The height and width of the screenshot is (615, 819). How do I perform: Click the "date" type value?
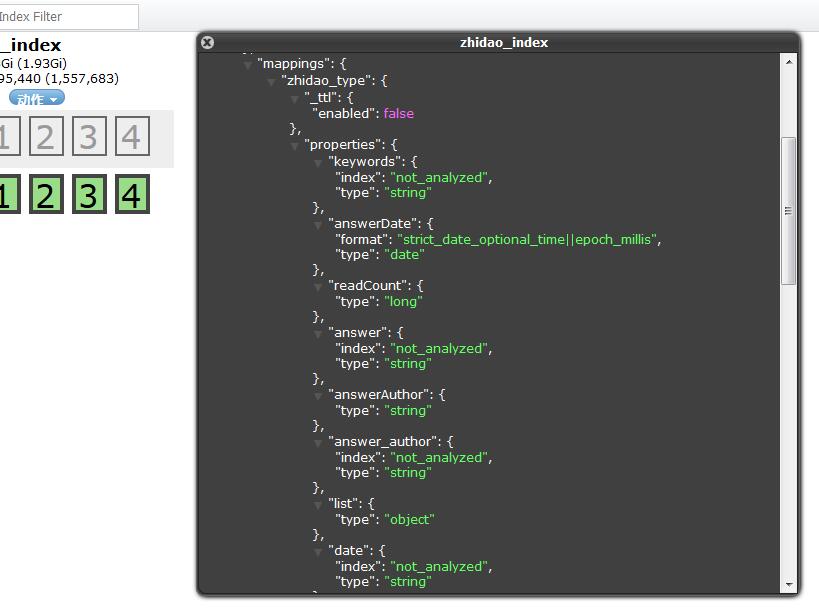tap(404, 254)
